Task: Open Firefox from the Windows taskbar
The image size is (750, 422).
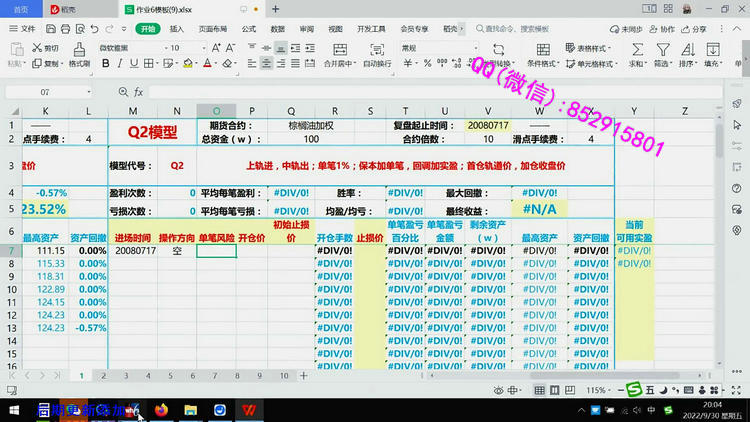Action: (x=160, y=410)
